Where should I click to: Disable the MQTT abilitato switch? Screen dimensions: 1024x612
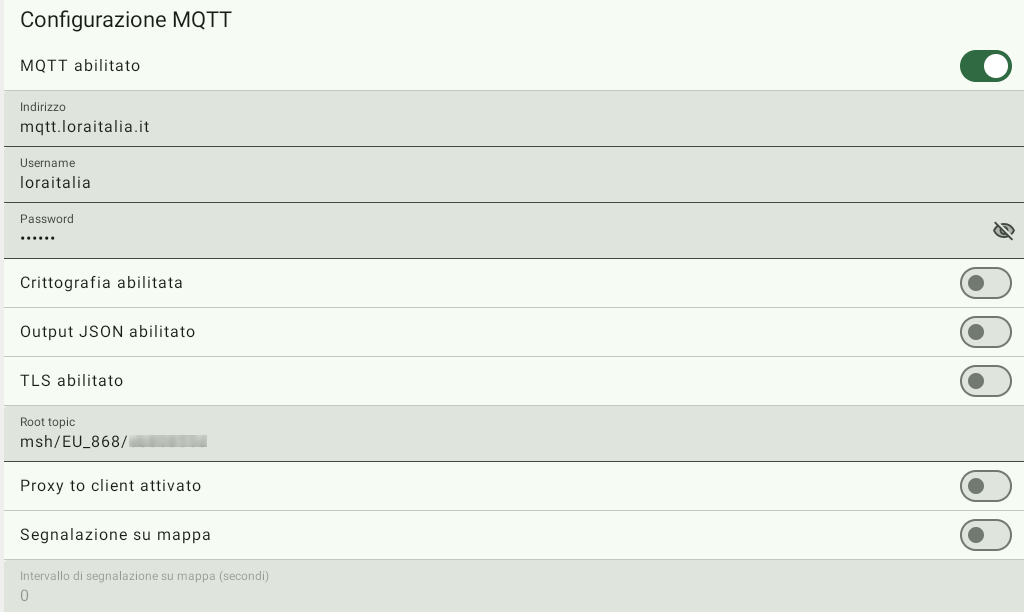click(x=985, y=66)
